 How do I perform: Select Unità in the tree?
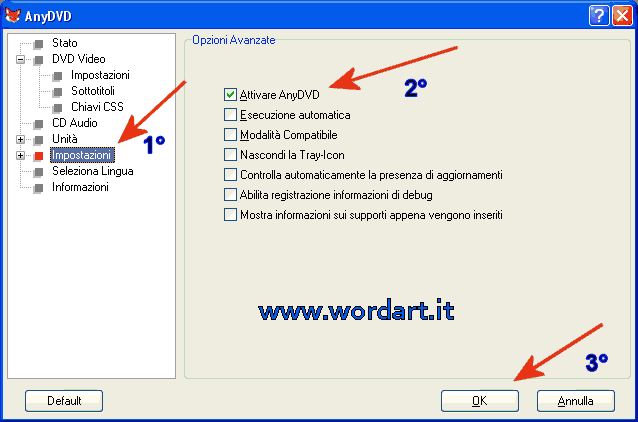point(65,139)
